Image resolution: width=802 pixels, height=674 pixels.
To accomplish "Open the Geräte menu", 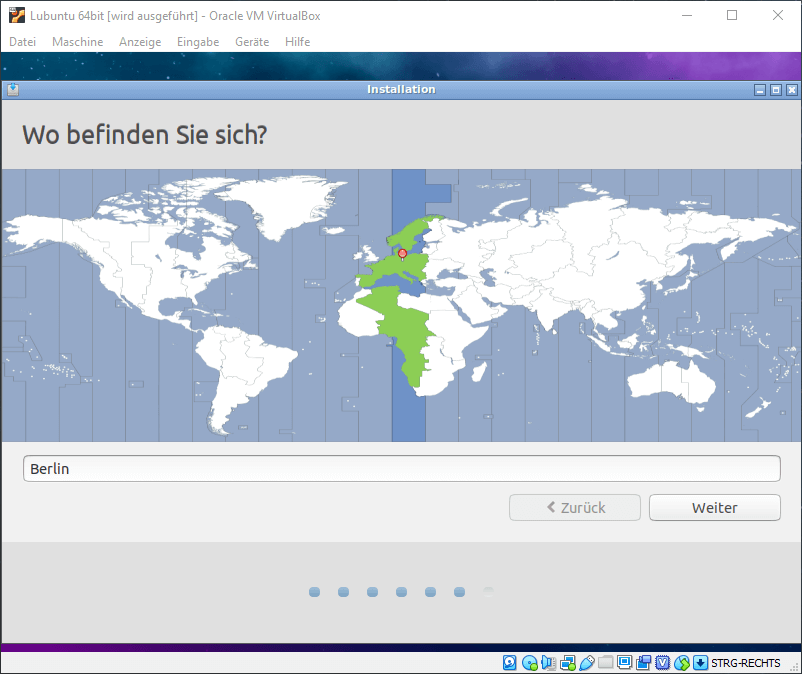I will pos(252,42).
